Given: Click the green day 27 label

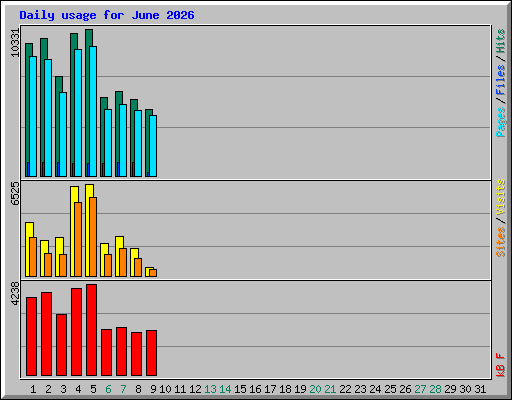Looking at the screenshot, I should 420,389.
